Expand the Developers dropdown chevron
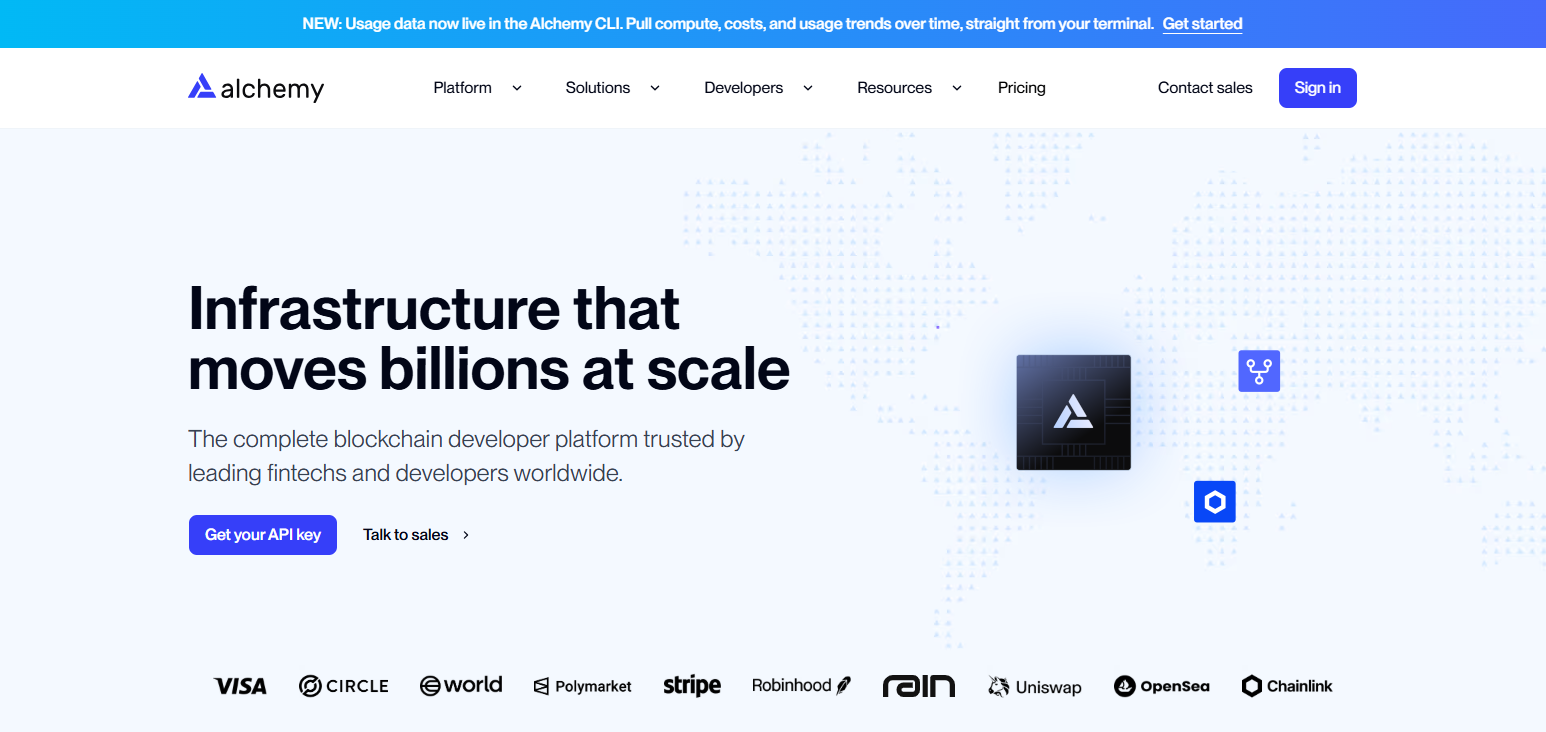 808,88
